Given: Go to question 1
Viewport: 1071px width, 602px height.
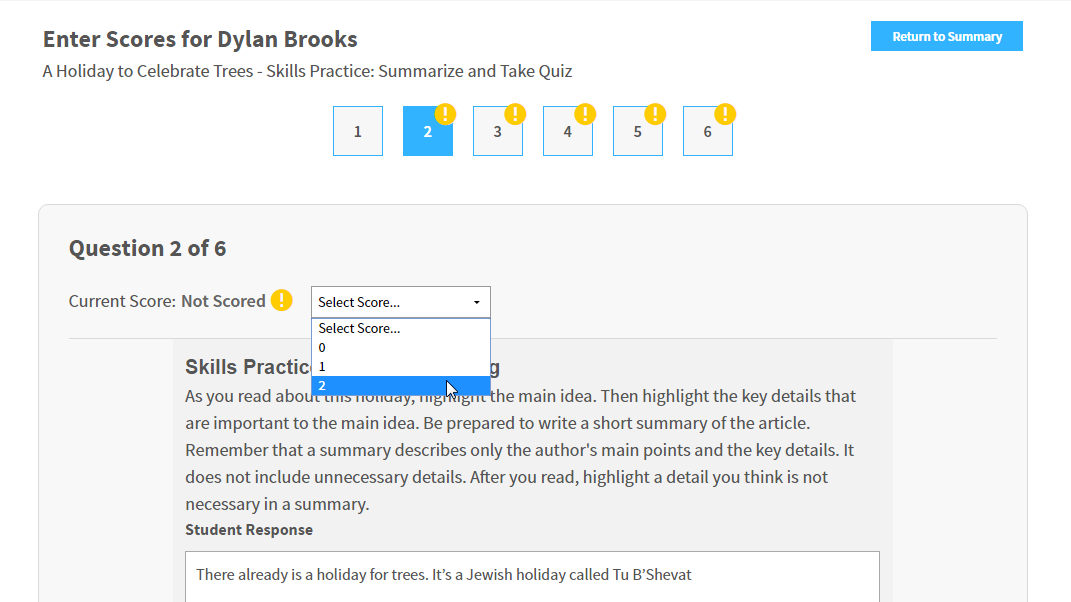Looking at the screenshot, I should (x=358, y=131).
